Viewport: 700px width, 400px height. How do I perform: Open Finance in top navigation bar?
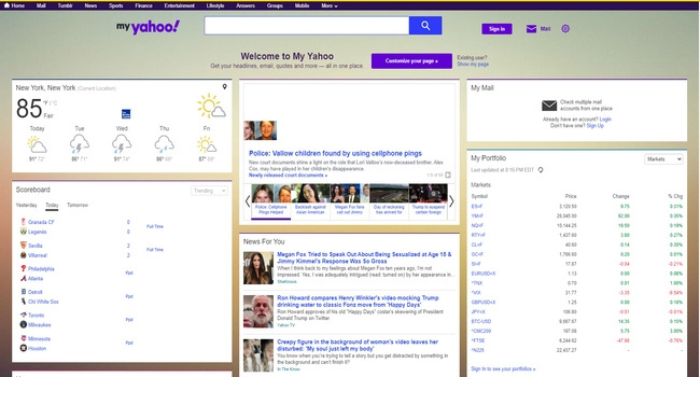[144, 6]
